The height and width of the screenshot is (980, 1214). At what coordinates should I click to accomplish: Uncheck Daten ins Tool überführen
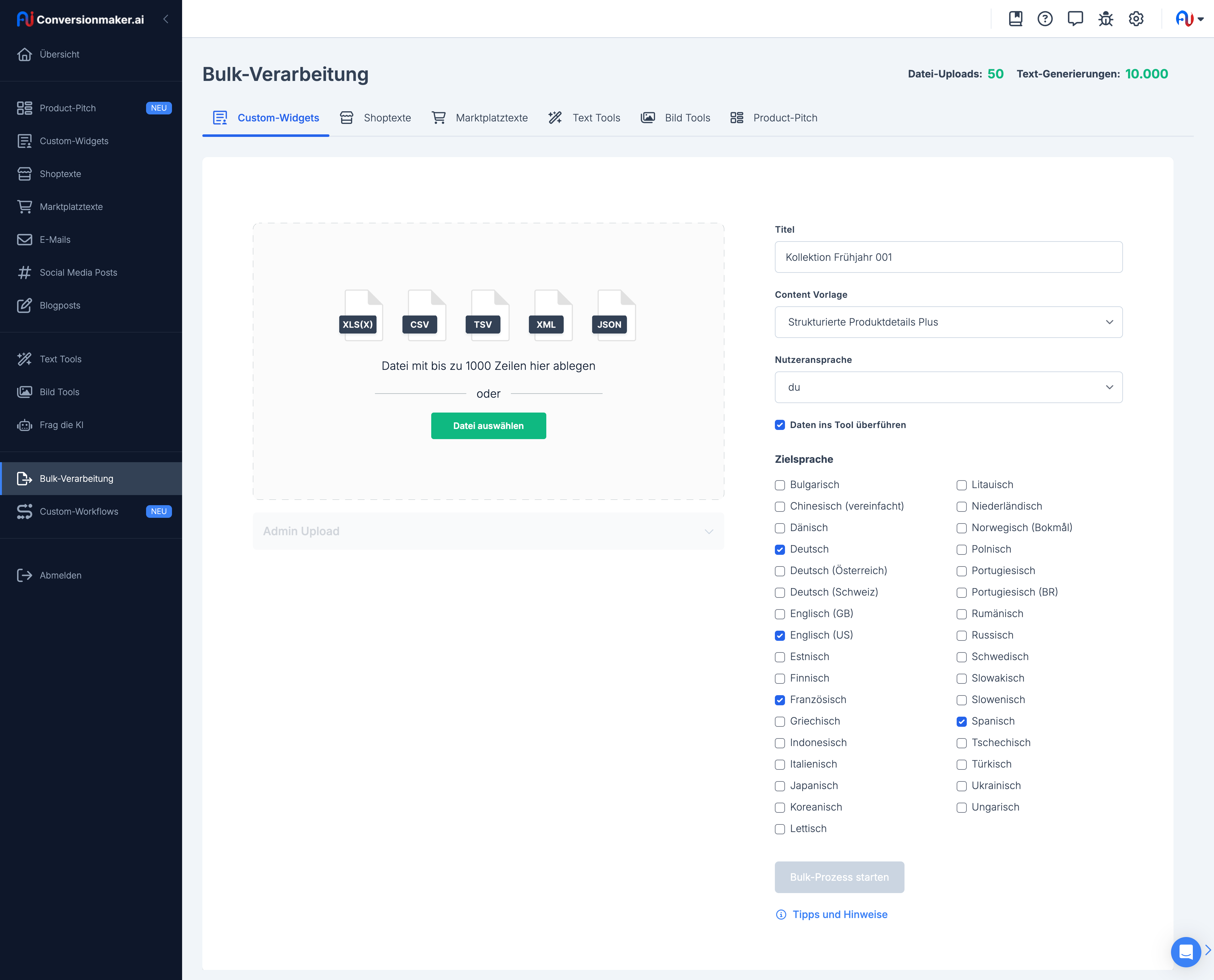pyautogui.click(x=780, y=425)
